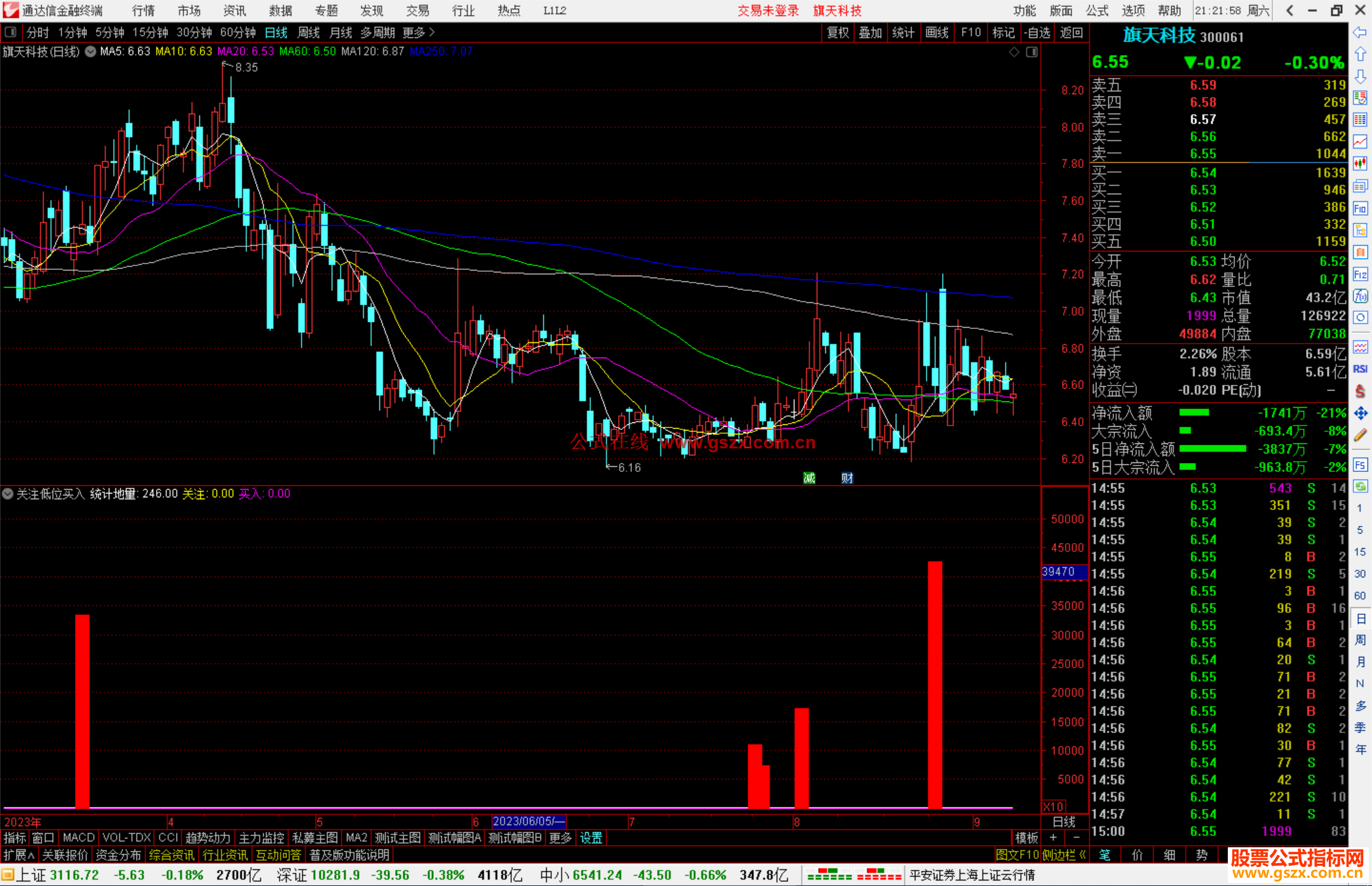This screenshot has width=1372, height=886.
Task: Toggle the circle icon beside 关注低位买入
Action: click(x=8, y=493)
